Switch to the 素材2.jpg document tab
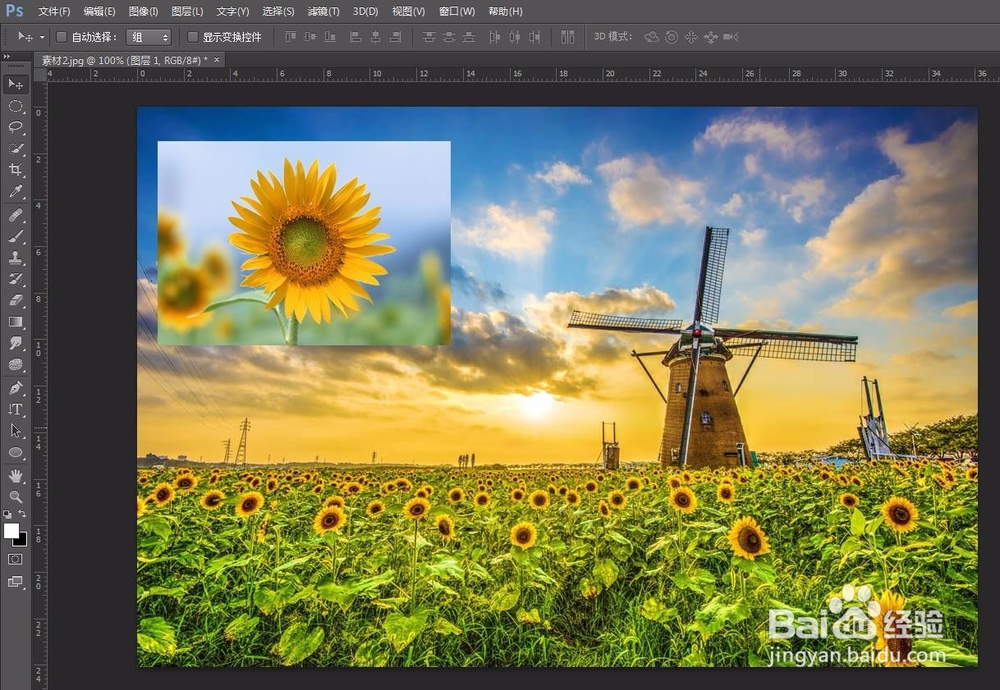This screenshot has width=1000, height=690. [124, 60]
